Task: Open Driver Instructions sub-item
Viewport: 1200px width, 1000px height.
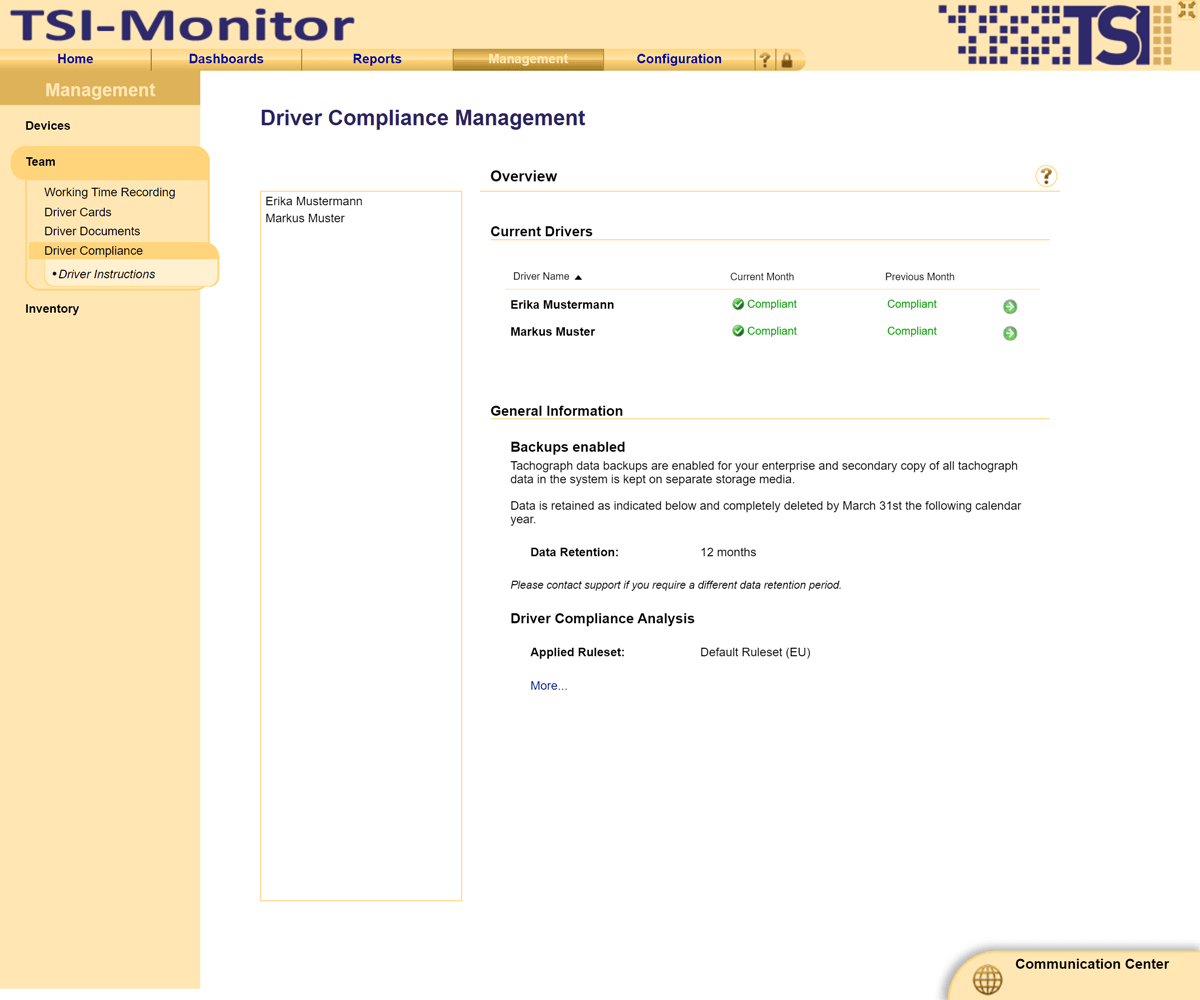Action: pos(107,274)
